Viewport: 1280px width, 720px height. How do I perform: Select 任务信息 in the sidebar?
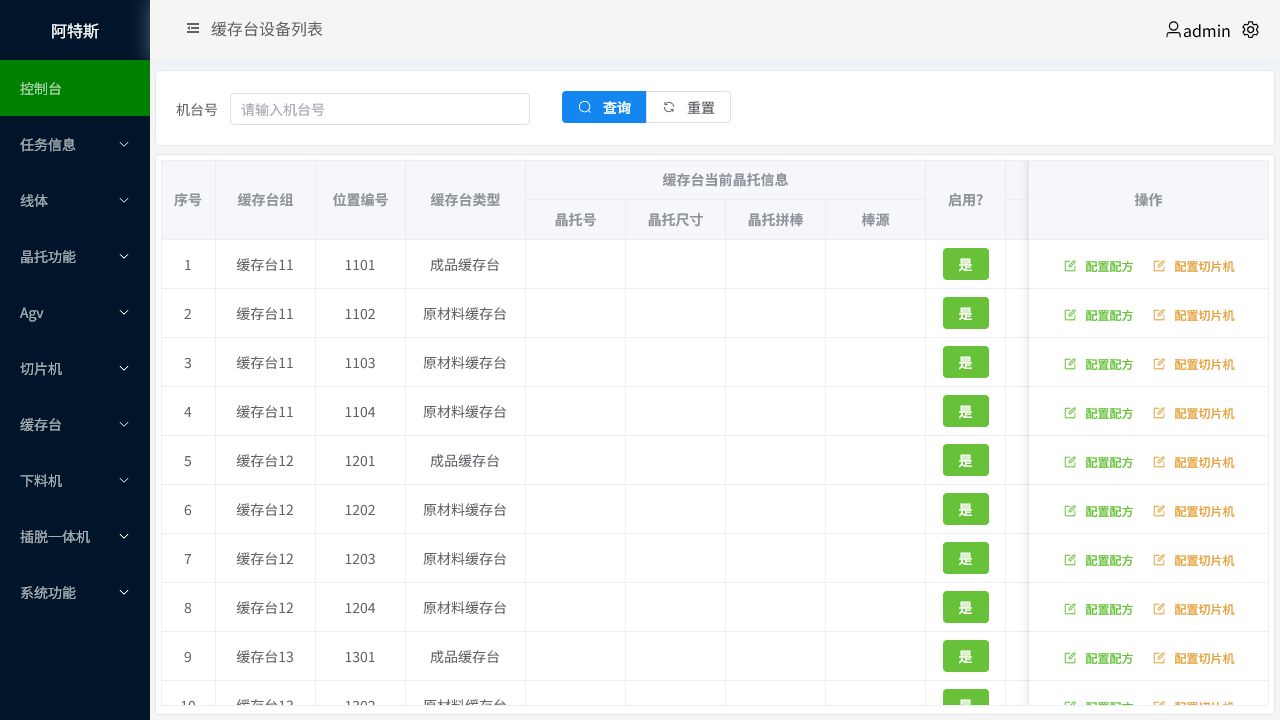click(x=75, y=144)
